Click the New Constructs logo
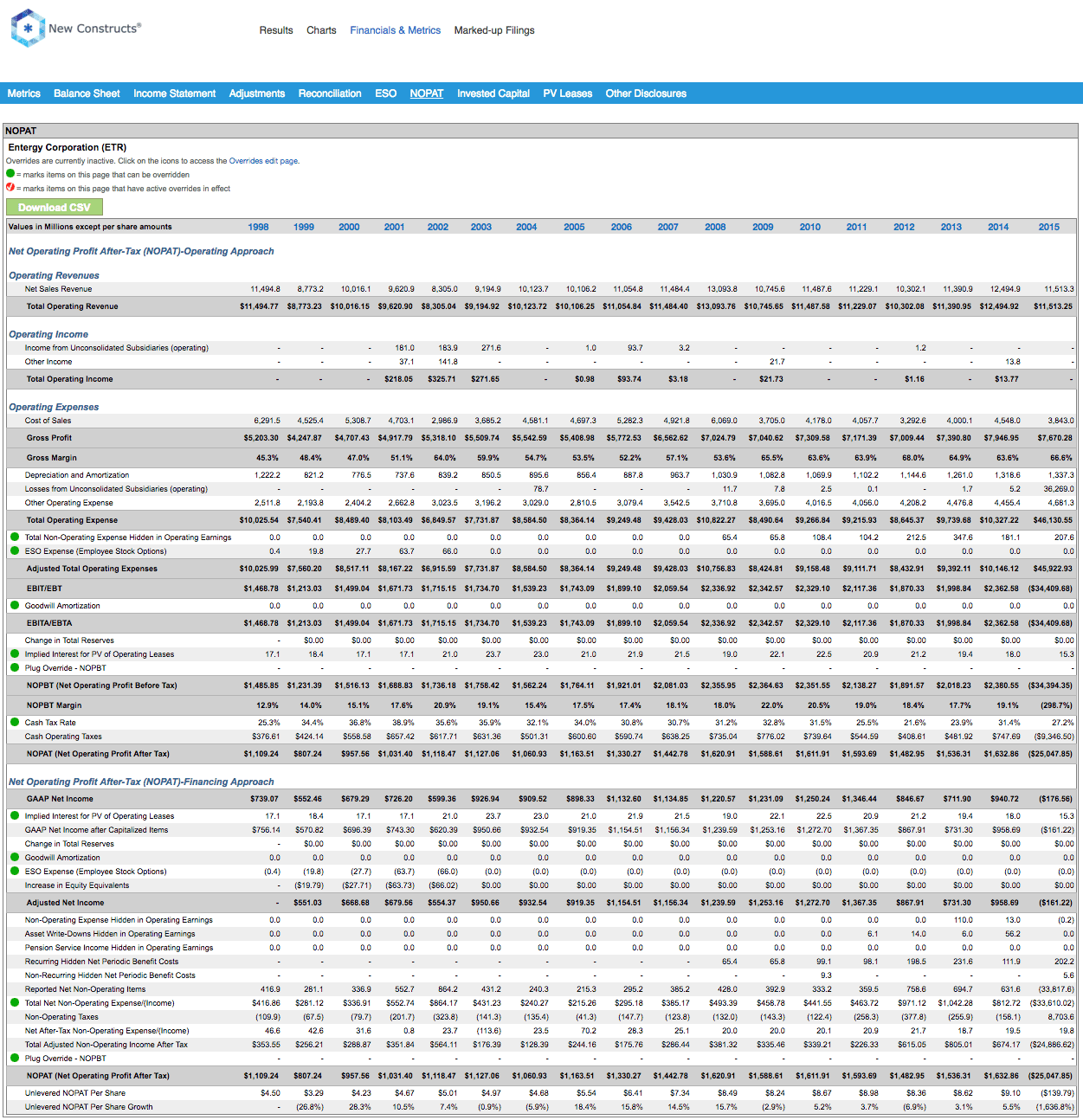Viewport: 1083px width, 1120px height. (76, 29)
